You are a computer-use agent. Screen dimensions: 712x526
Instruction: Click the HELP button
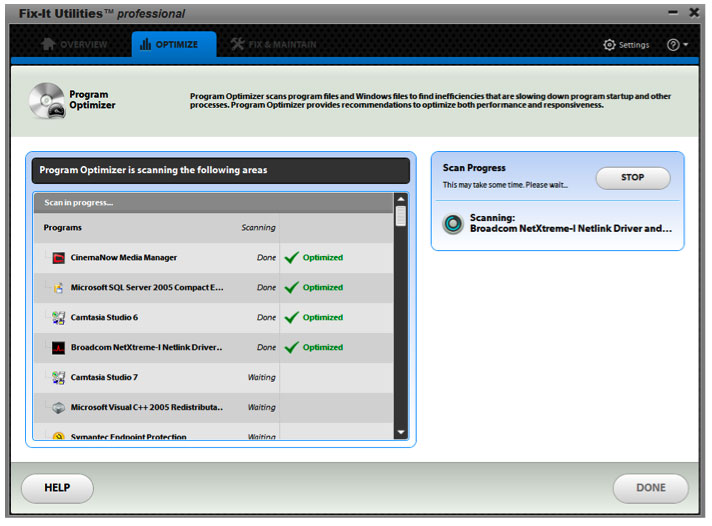(x=57, y=488)
